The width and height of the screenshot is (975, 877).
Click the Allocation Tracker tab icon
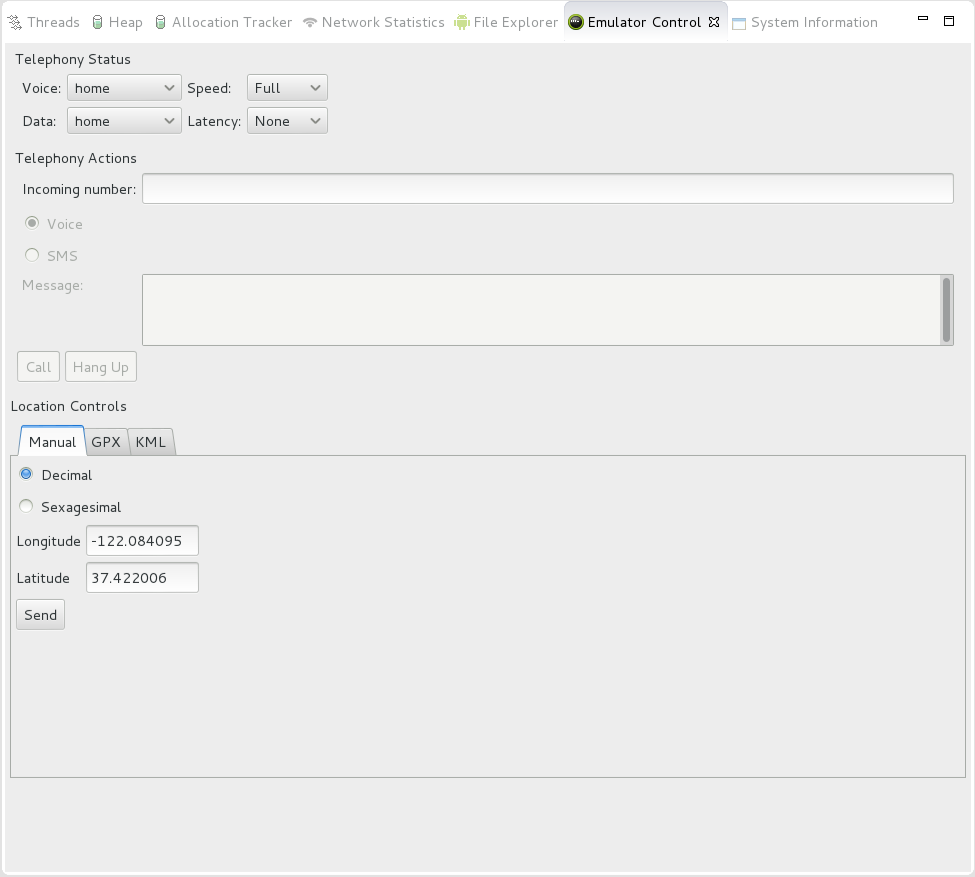coord(160,22)
